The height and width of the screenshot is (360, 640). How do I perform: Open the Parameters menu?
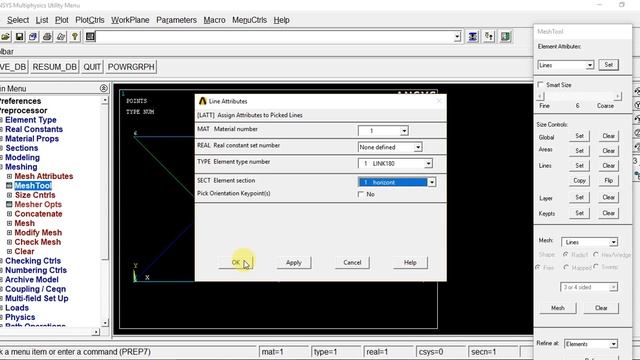tap(176, 20)
